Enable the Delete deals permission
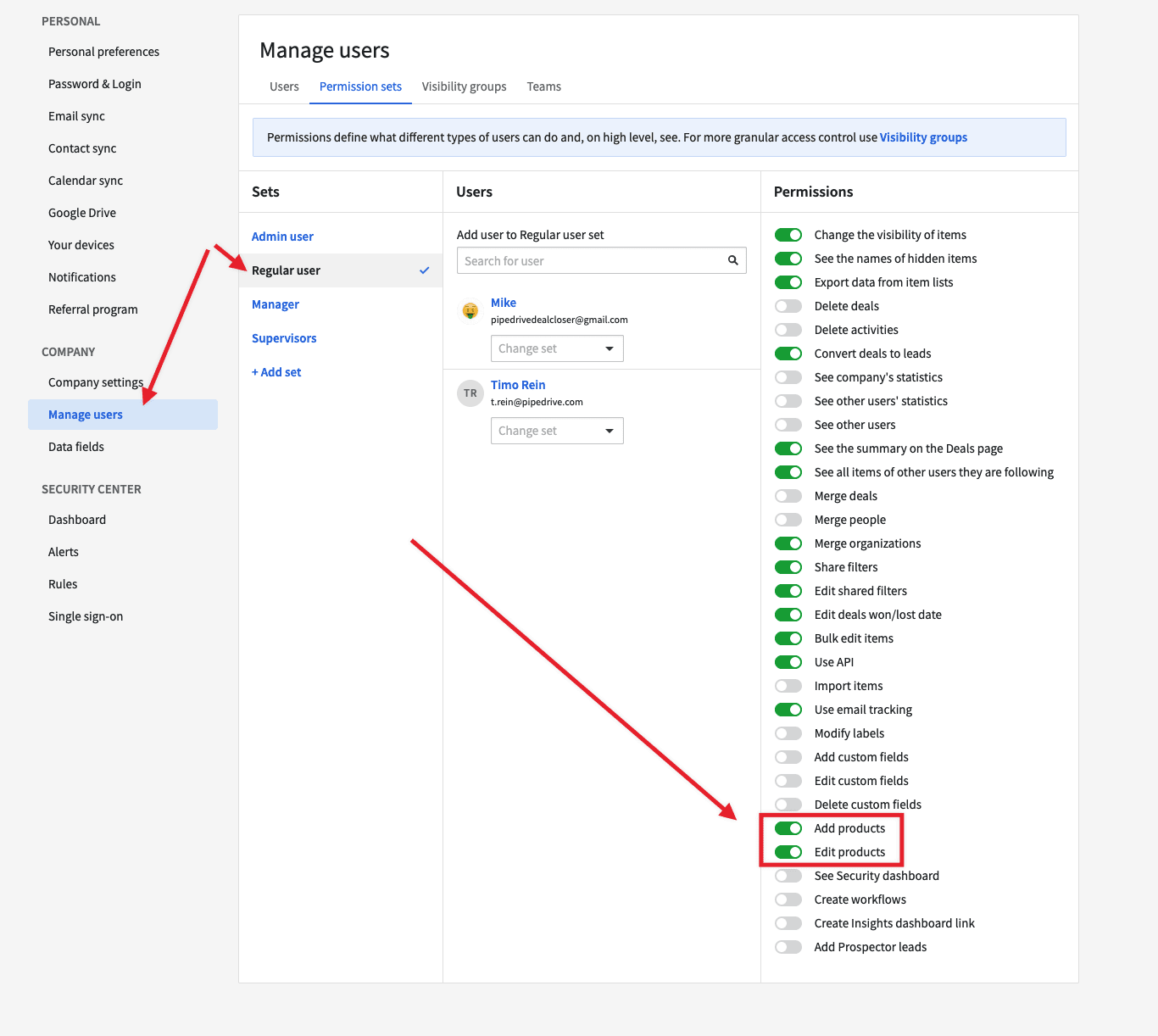1158x1036 pixels. click(x=788, y=306)
